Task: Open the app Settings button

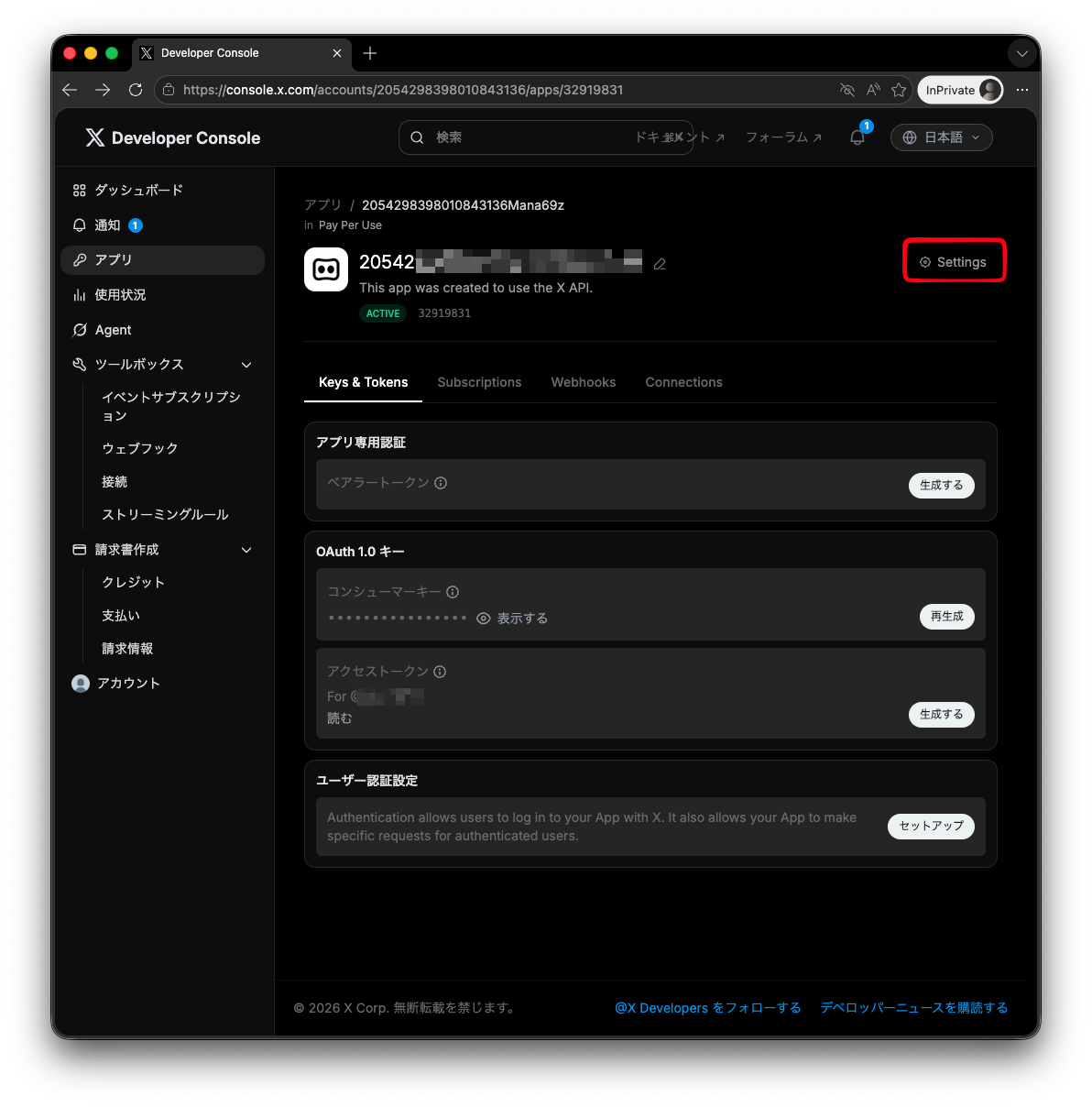Action: coord(954,262)
